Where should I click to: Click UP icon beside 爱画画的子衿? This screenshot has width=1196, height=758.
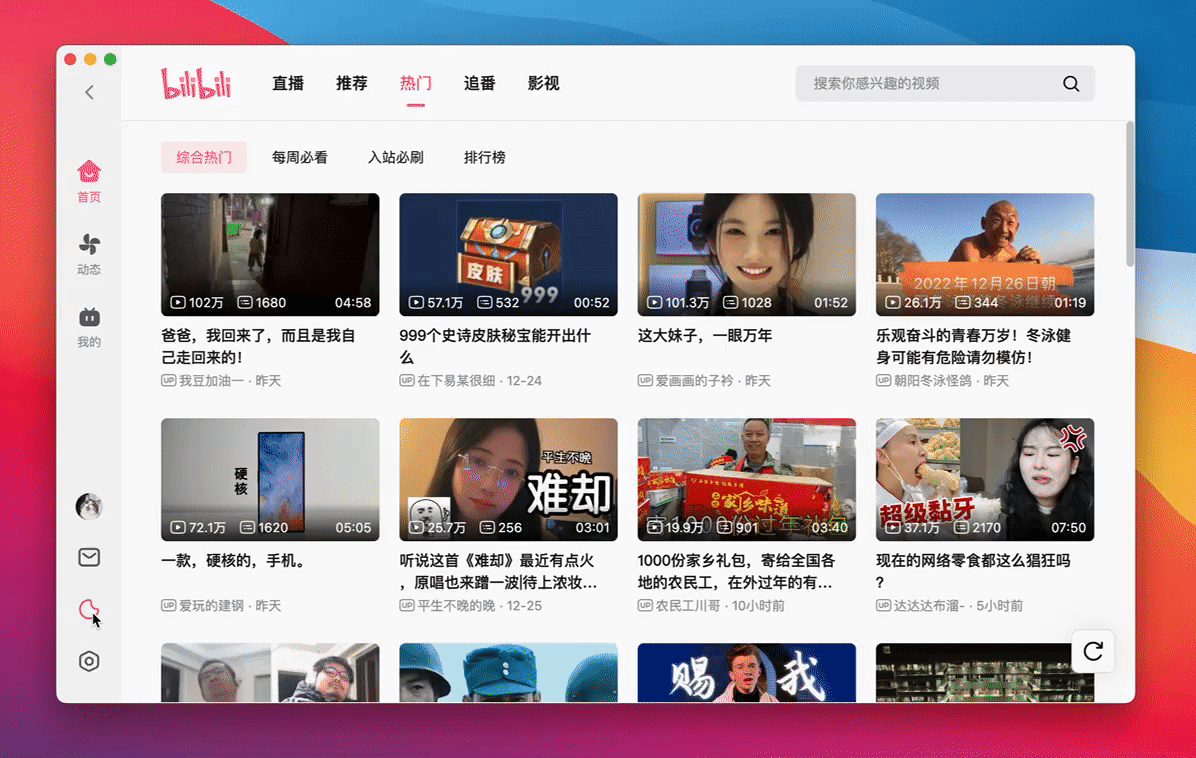coord(645,381)
